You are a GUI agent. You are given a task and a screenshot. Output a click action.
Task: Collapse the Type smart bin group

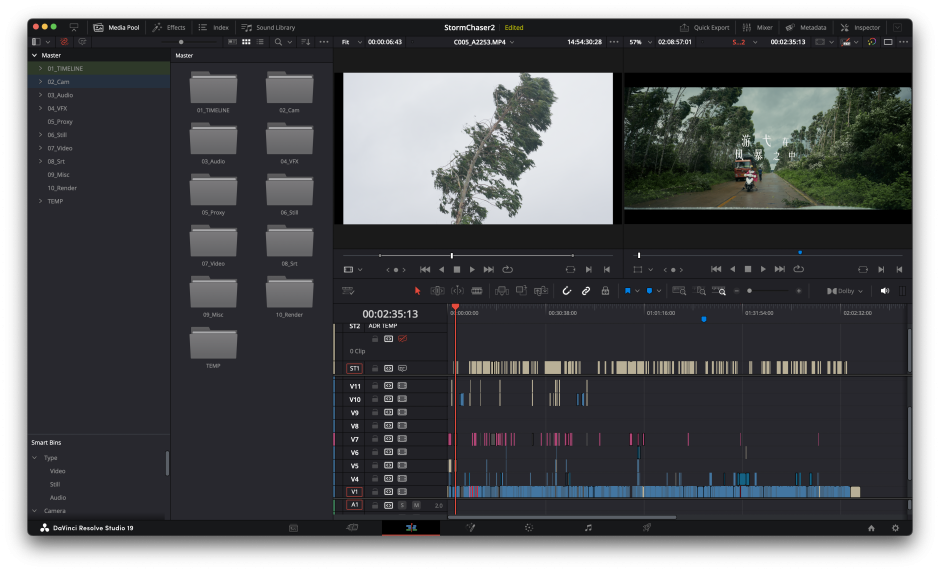pos(35,457)
